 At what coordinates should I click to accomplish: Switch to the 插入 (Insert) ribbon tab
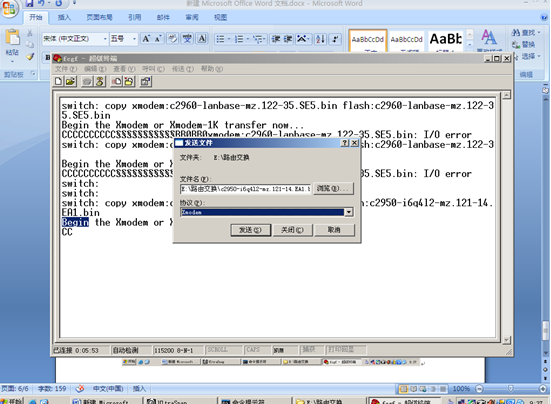[64, 17]
